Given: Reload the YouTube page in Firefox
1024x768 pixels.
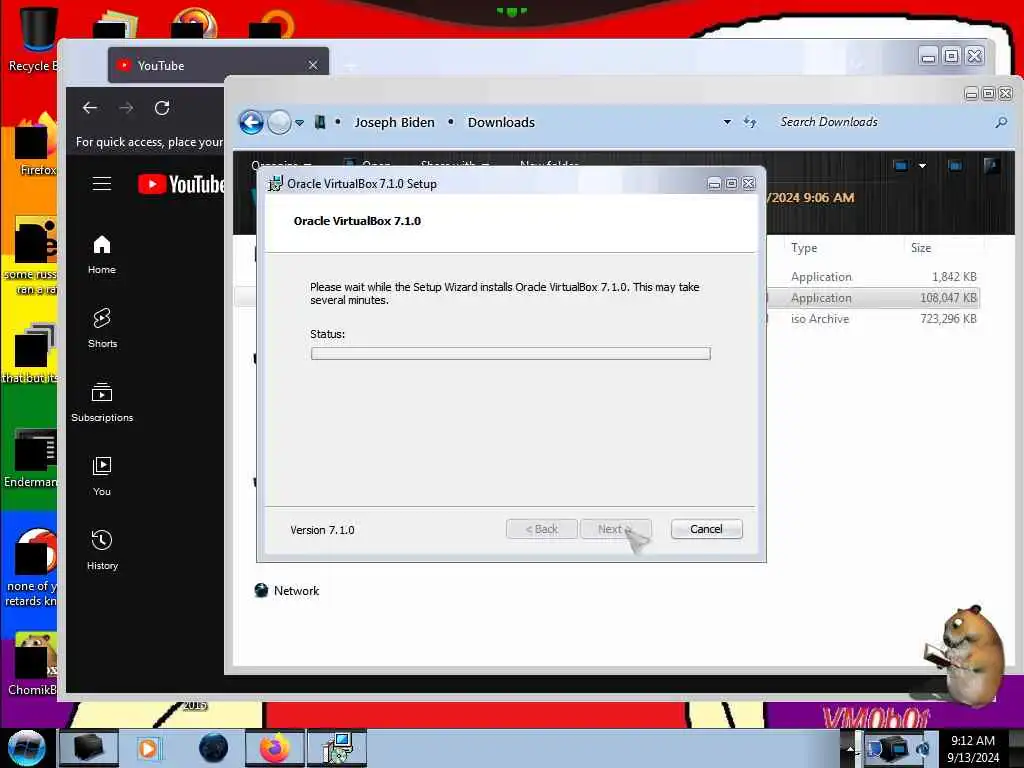Looking at the screenshot, I should pyautogui.click(x=162, y=108).
